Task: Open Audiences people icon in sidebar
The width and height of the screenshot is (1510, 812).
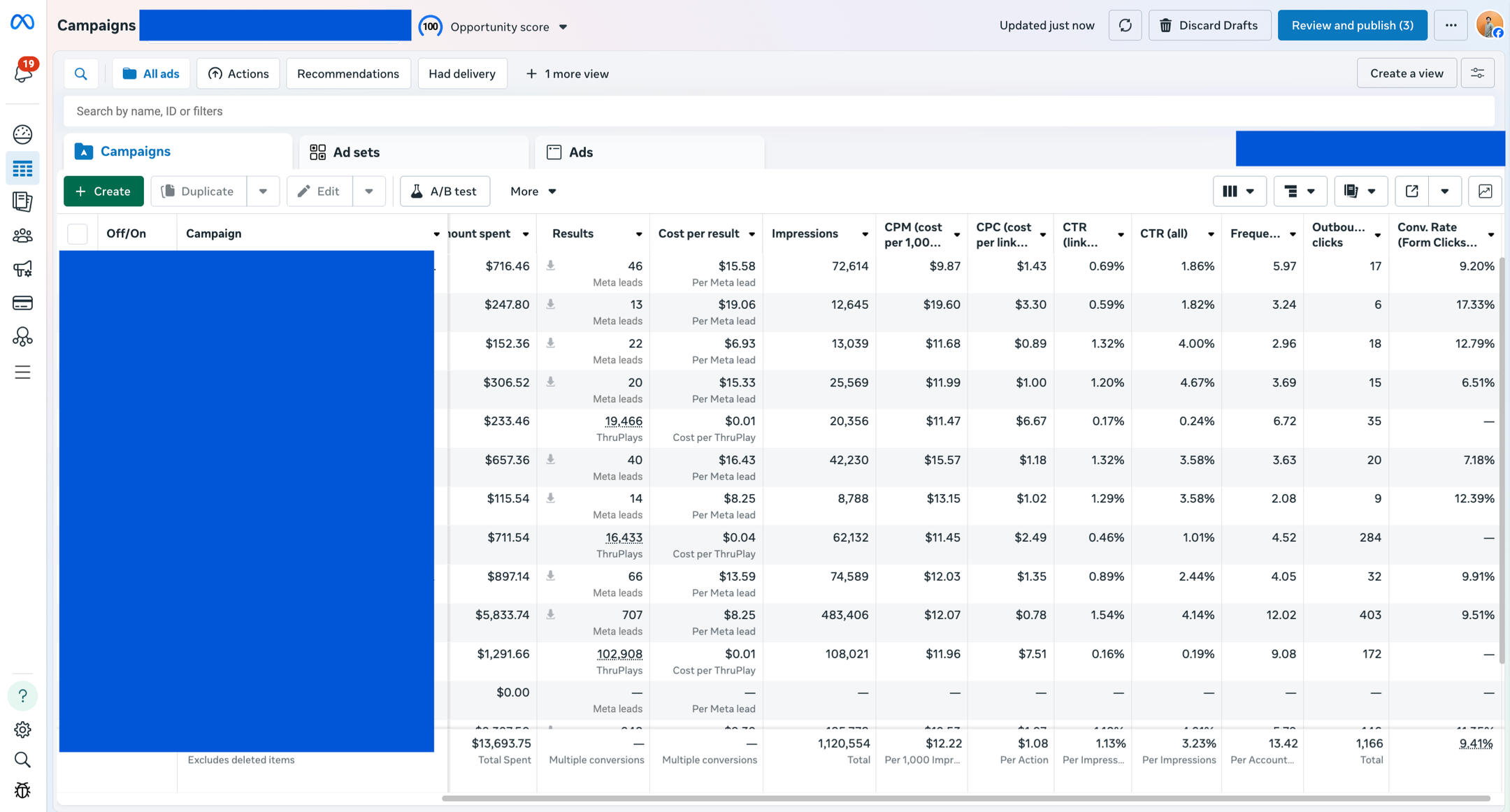Action: (22, 235)
